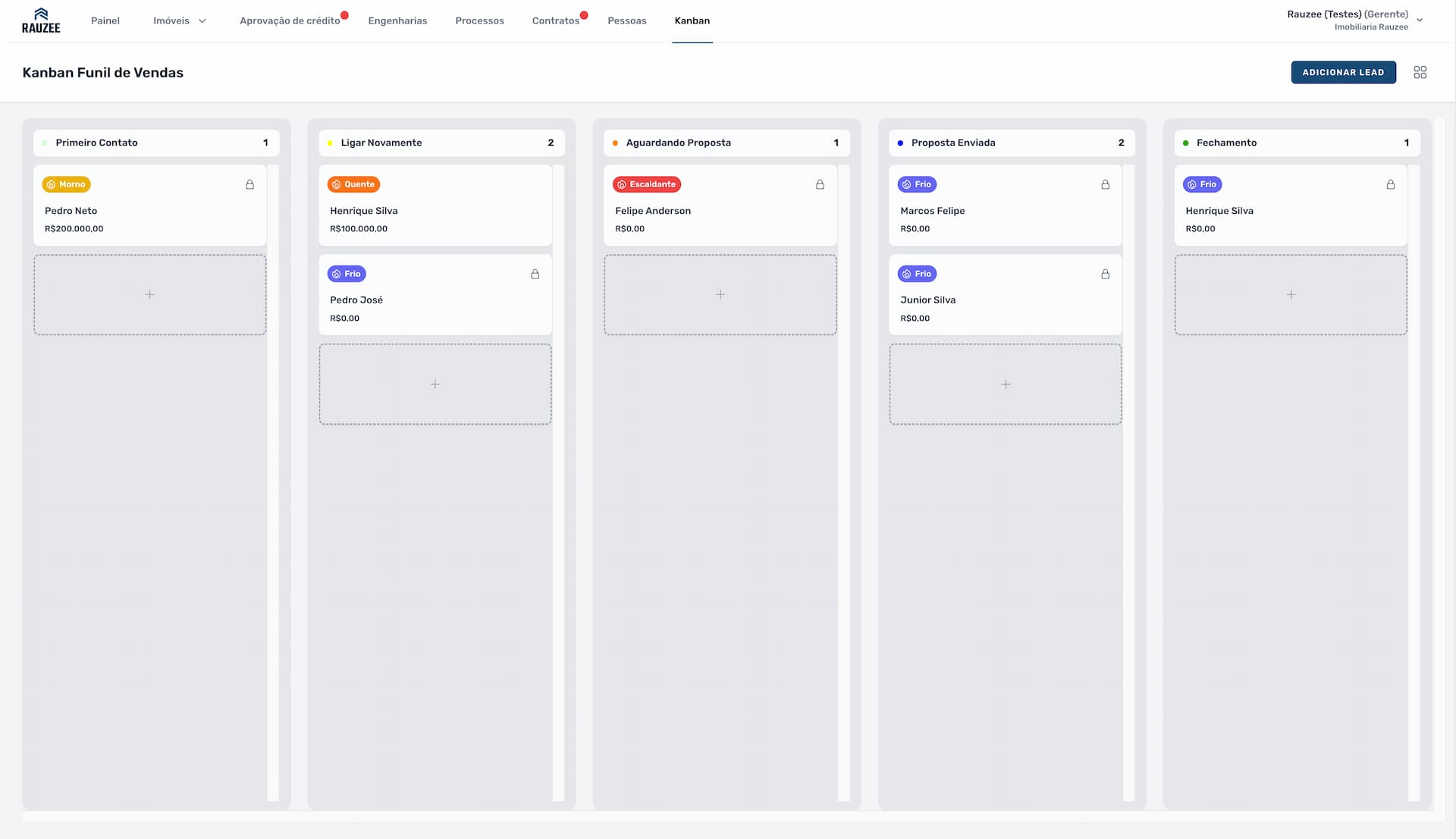Click lock icon on Fechamento's Henrique Silva card
Viewport: 1456px width, 839px height.
point(1390,184)
